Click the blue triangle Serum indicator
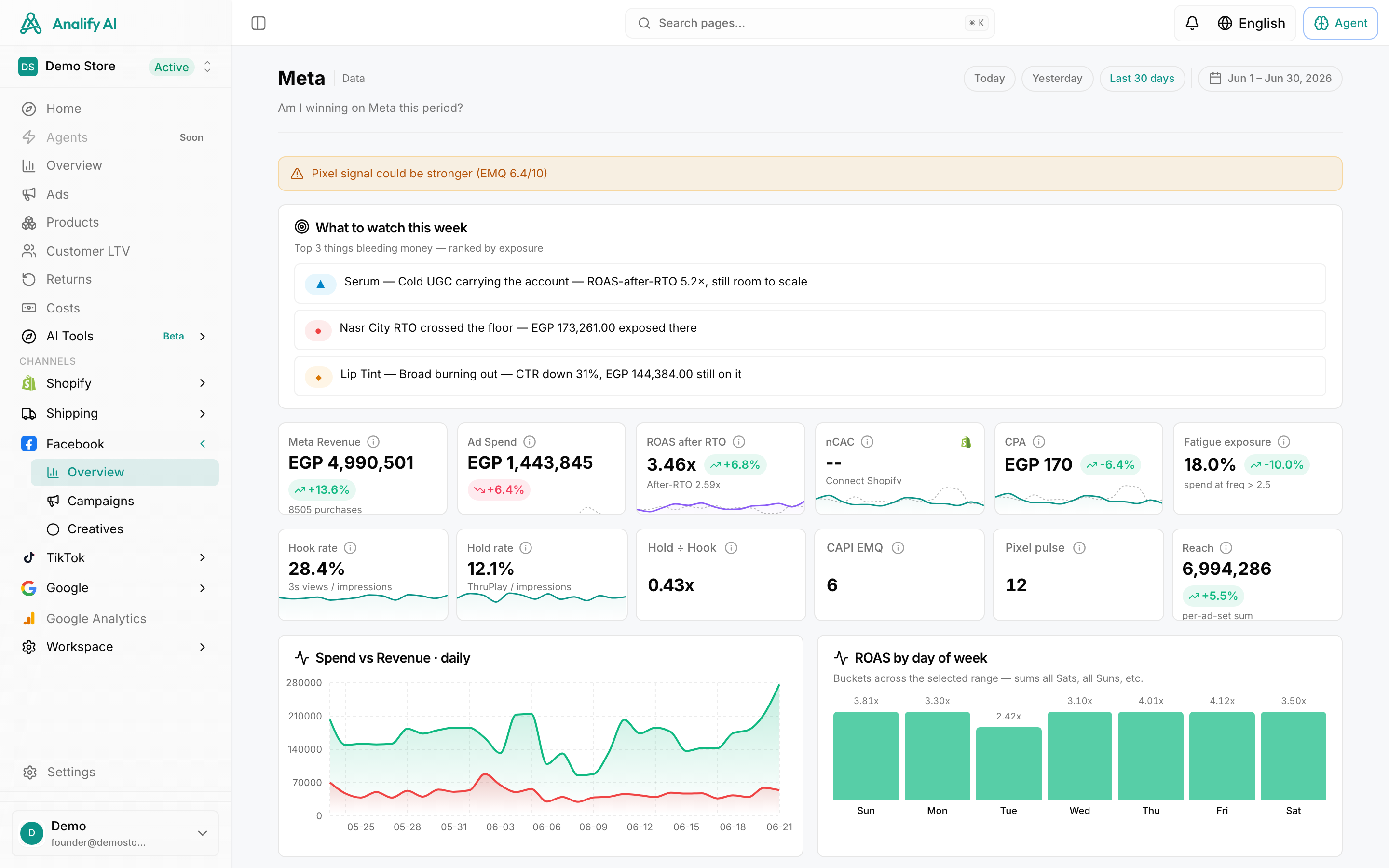1389x868 pixels. 320,284
